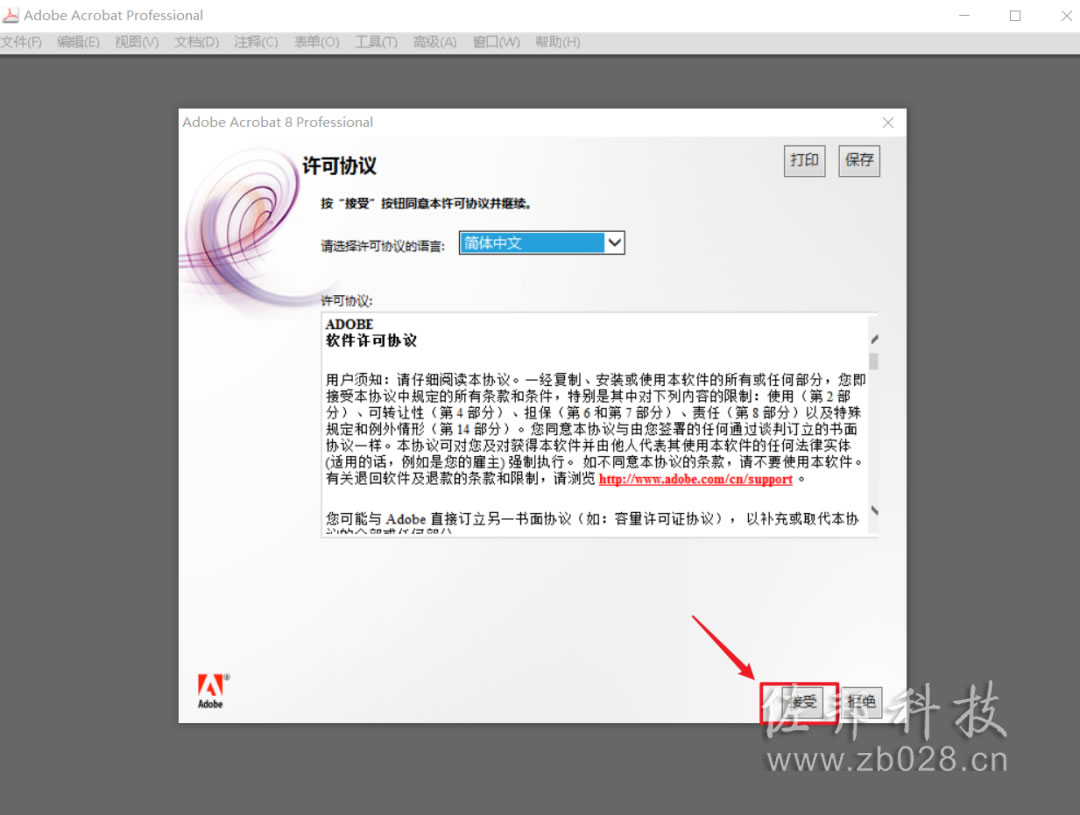Click the license text scroll down arrow
The height and width of the screenshot is (815, 1080).
click(x=874, y=510)
